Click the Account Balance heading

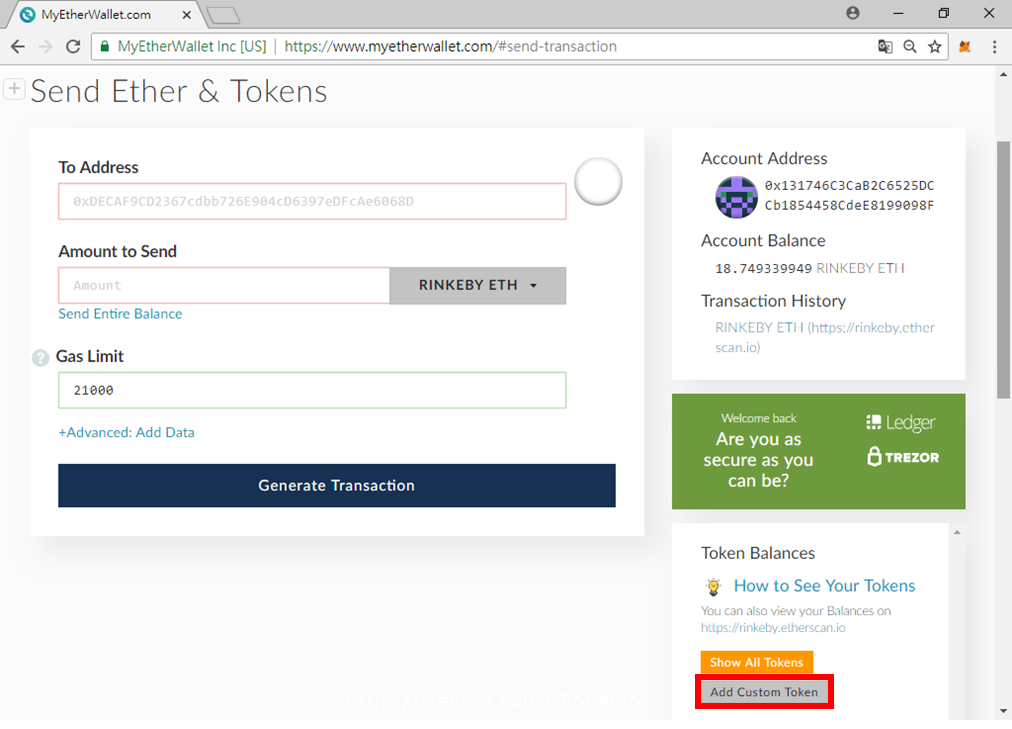763,241
